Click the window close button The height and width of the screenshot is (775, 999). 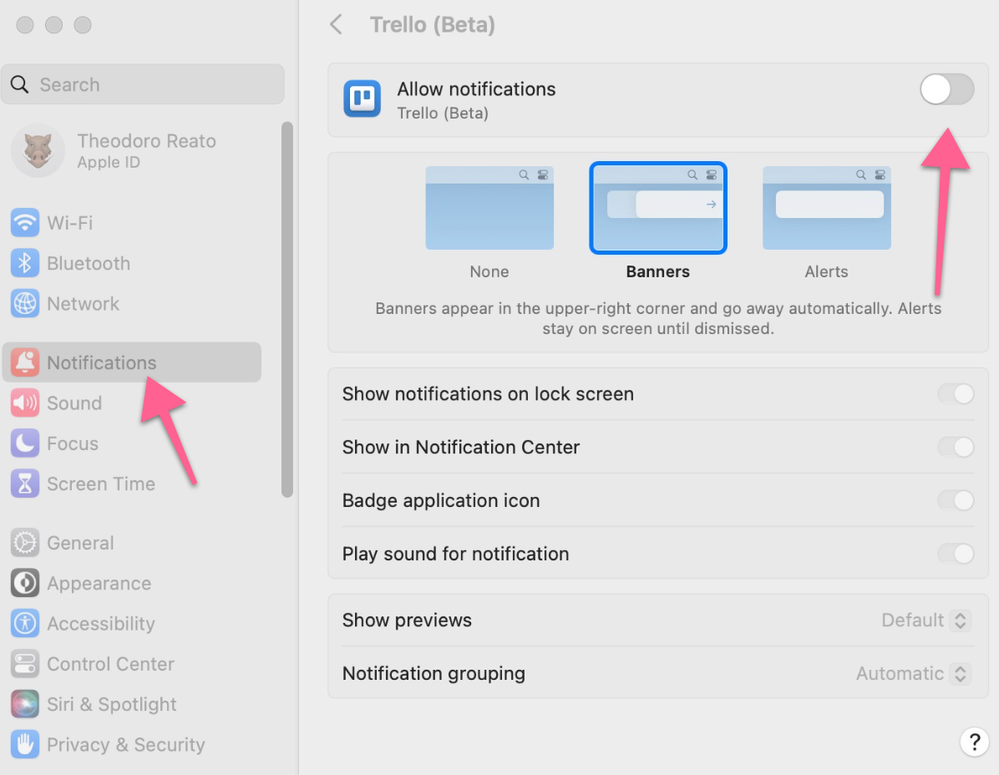pos(25,25)
